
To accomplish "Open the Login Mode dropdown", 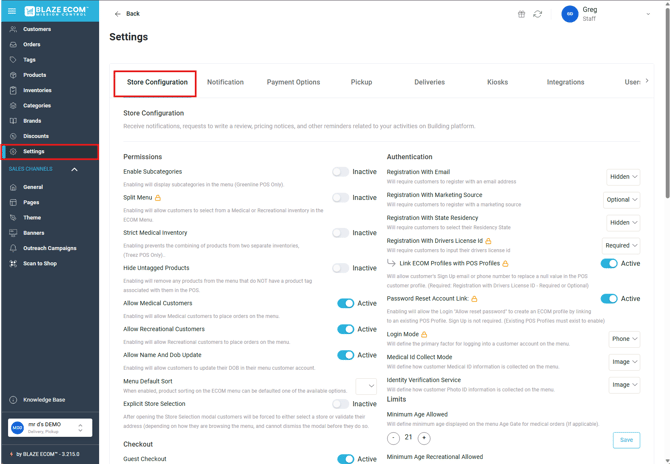I will (x=624, y=339).
